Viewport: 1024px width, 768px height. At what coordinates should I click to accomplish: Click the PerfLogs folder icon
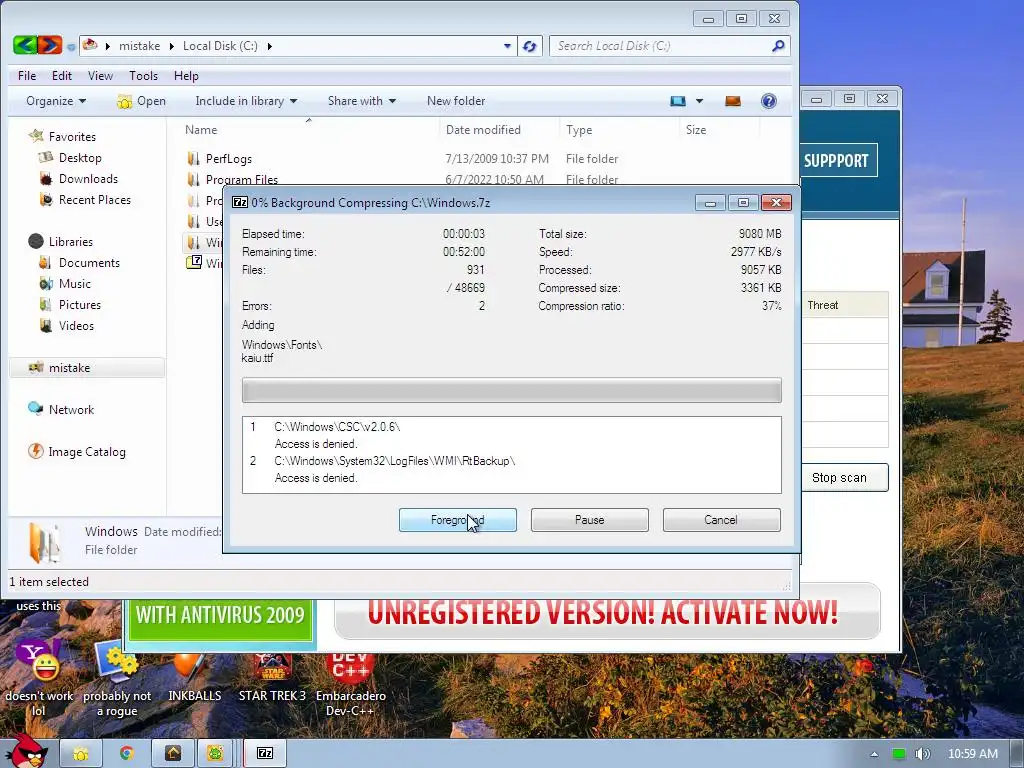pyautogui.click(x=193, y=158)
